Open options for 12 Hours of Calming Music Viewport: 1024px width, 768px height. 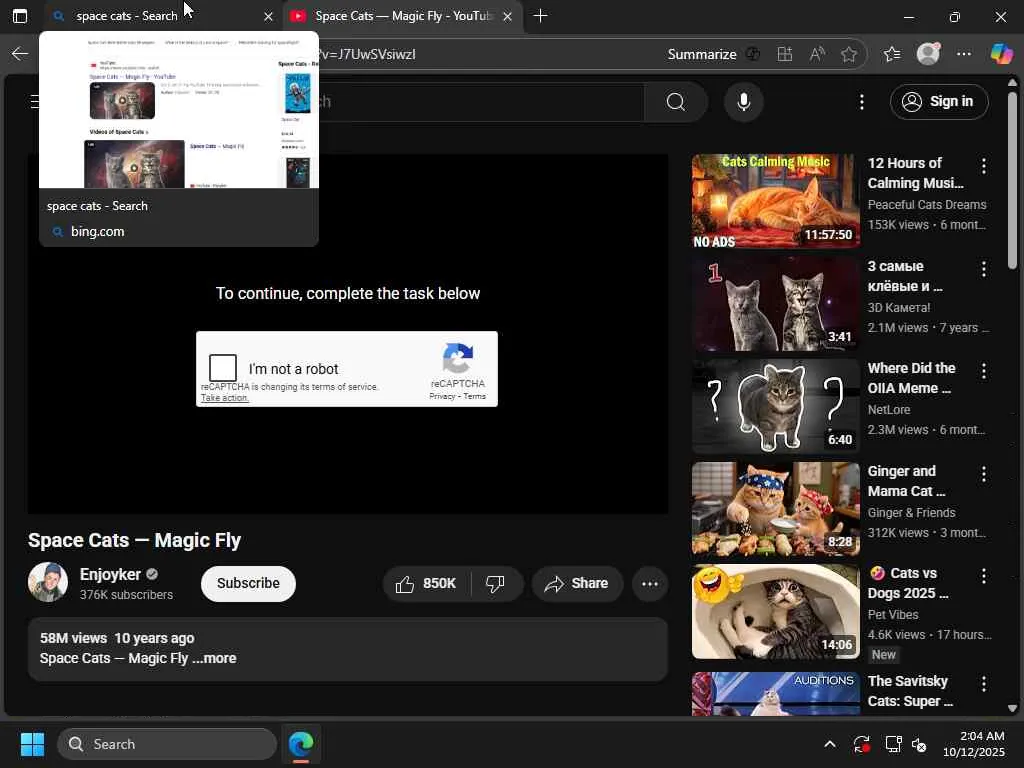(x=984, y=166)
